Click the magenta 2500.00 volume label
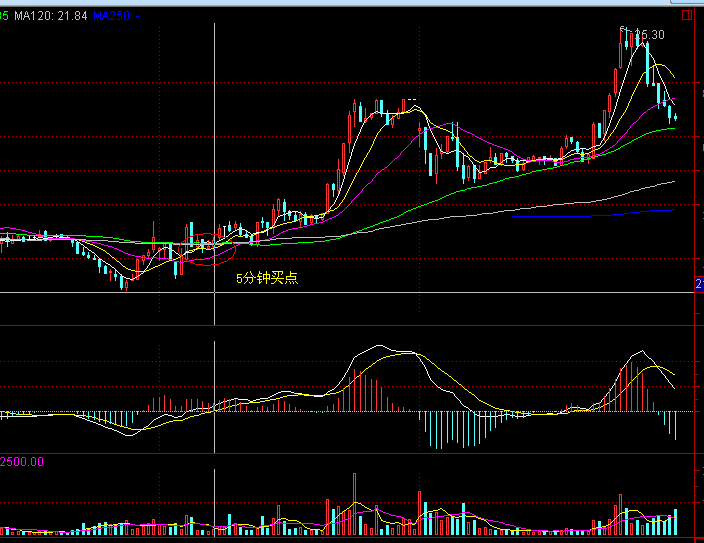Image resolution: width=704 pixels, height=543 pixels. (22, 461)
